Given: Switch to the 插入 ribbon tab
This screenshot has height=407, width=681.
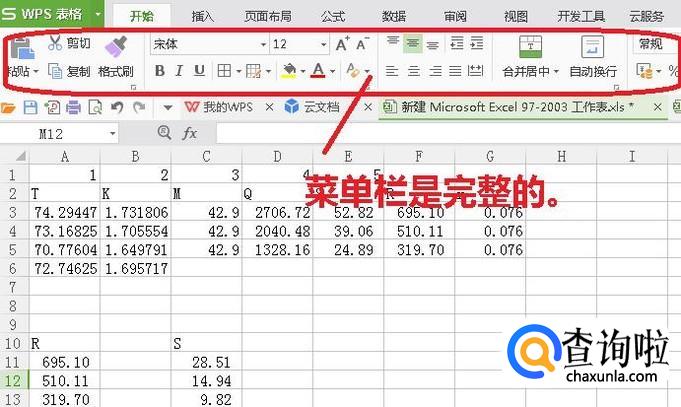Looking at the screenshot, I should pos(203,16).
